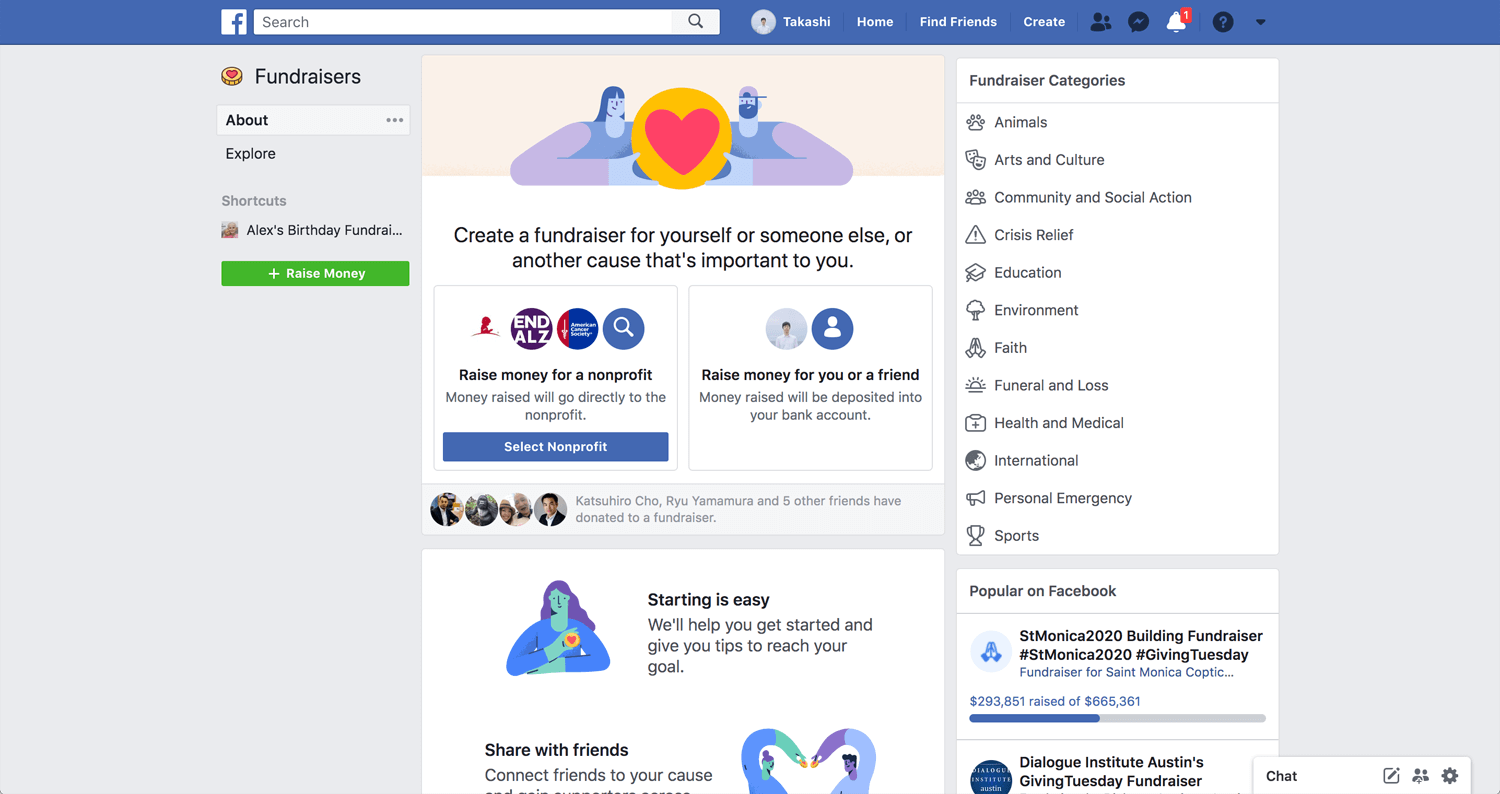Click the nonprofit search circle icon
Image resolution: width=1500 pixels, height=794 pixels.
point(623,328)
